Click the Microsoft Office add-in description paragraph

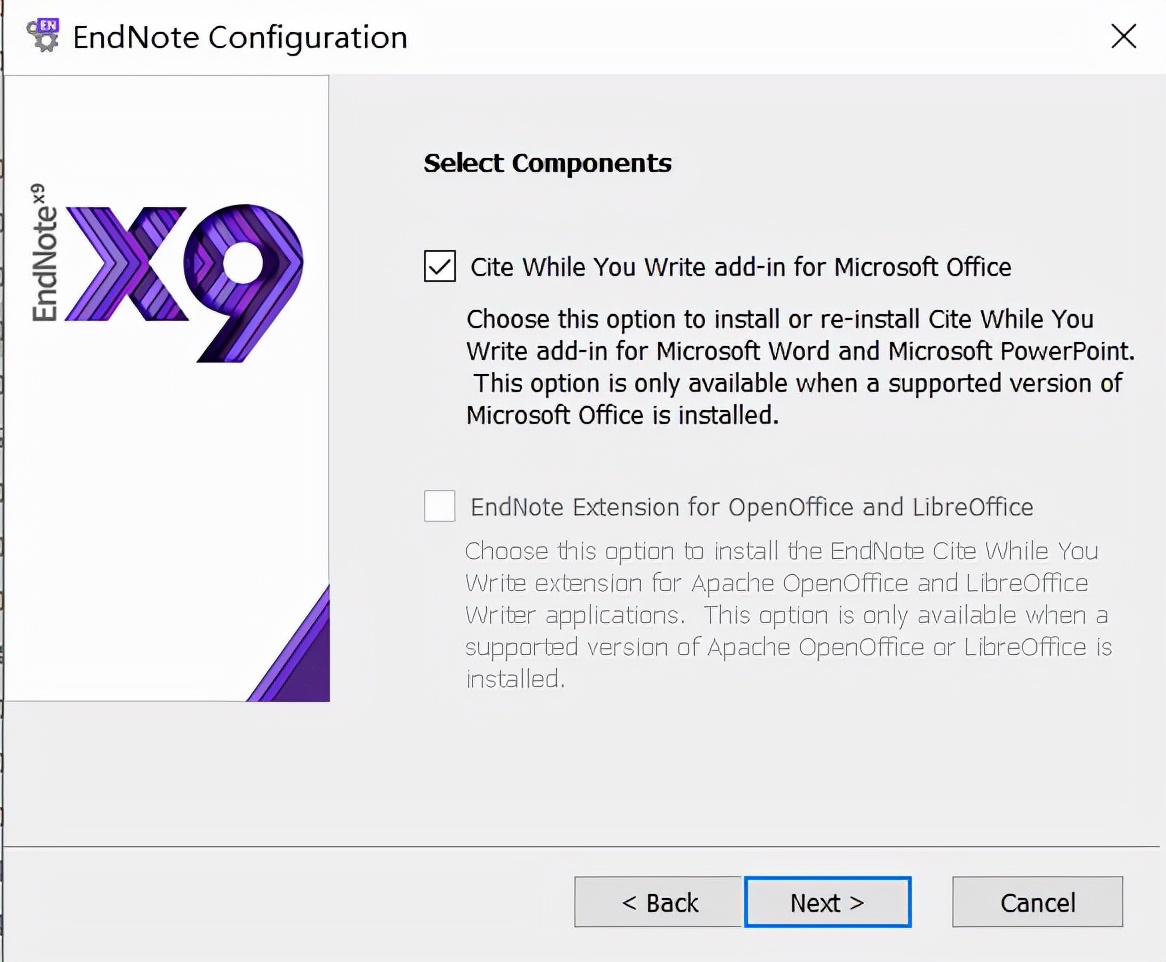800,367
